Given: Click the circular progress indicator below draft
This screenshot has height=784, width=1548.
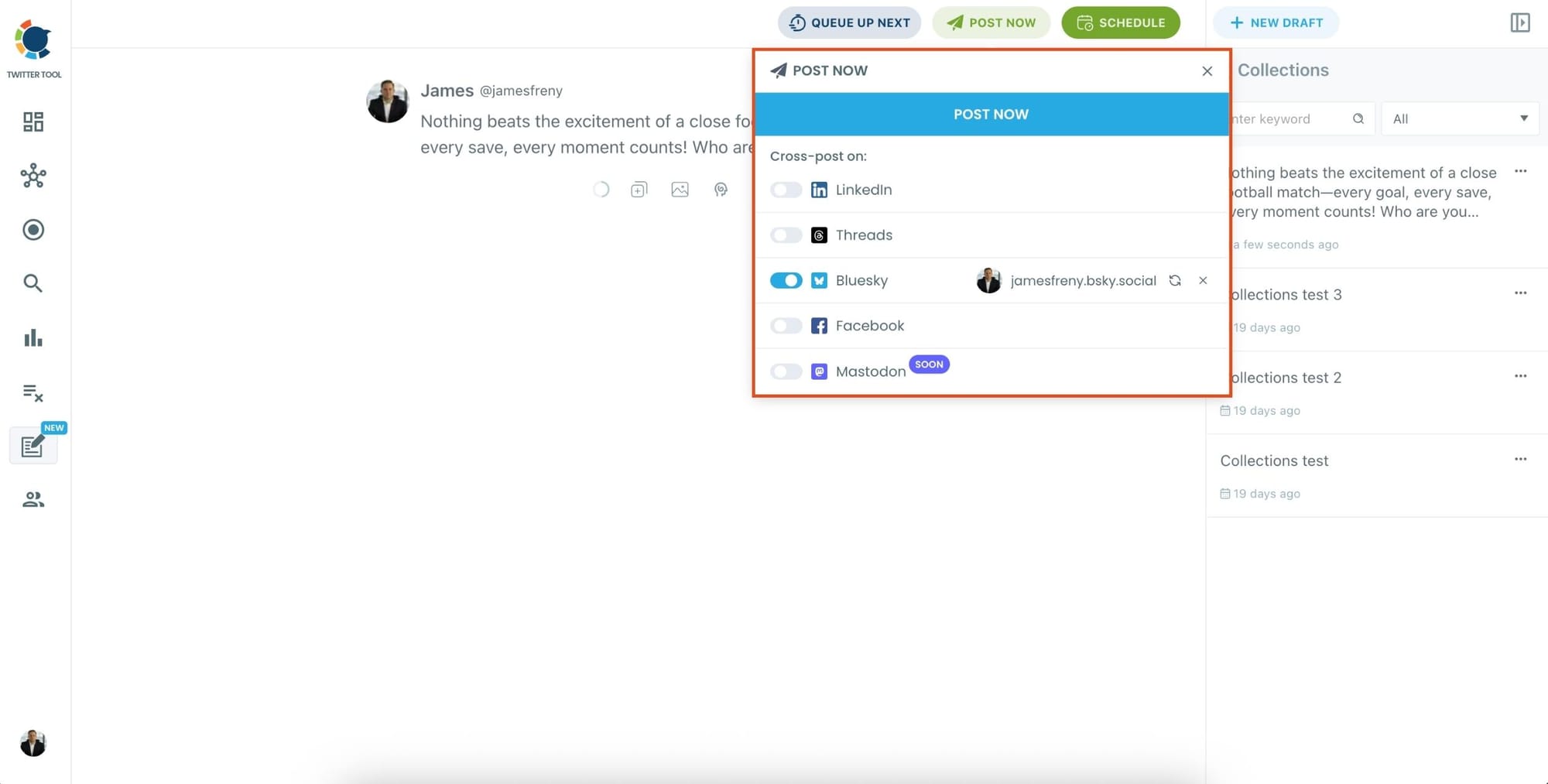Looking at the screenshot, I should [x=601, y=190].
